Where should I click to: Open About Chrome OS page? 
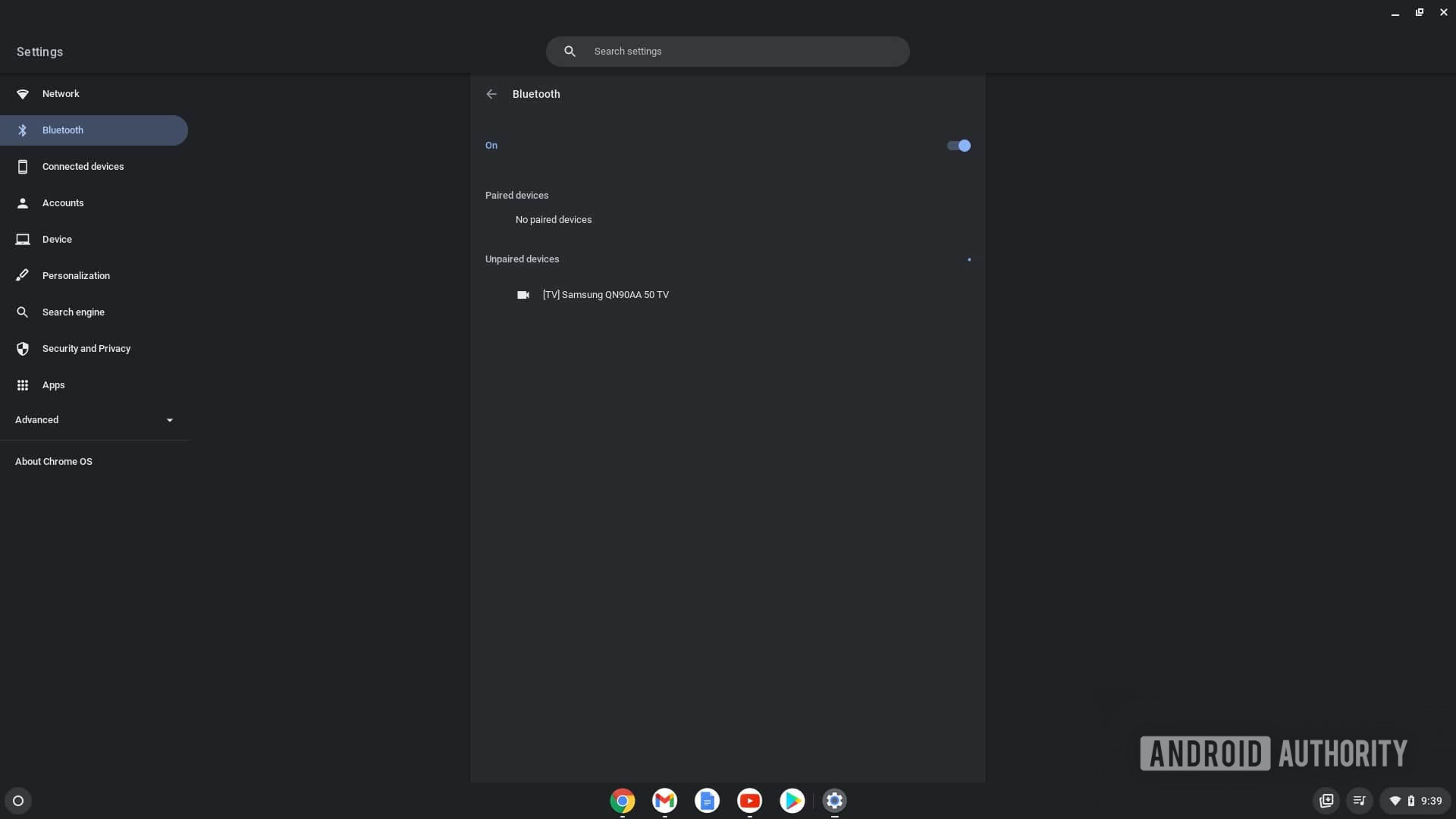(x=54, y=462)
